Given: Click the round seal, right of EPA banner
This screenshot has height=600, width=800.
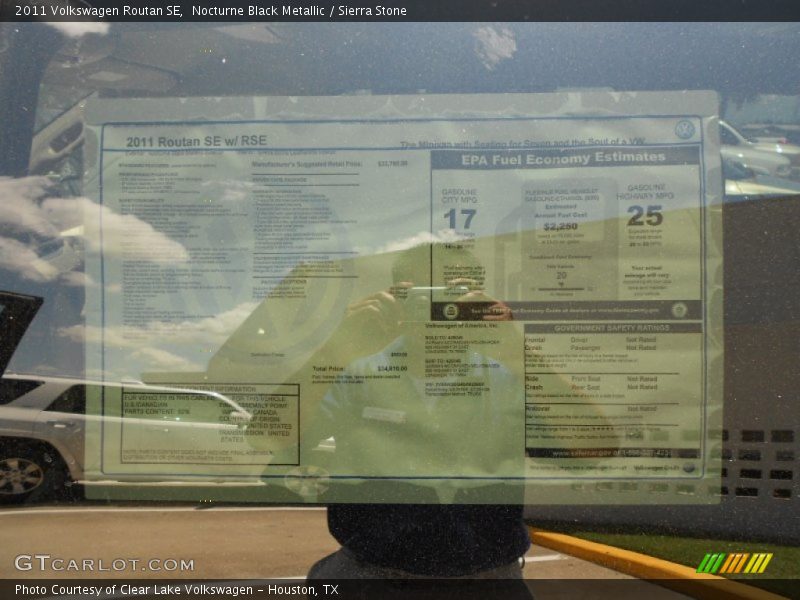Looking at the screenshot, I should (679, 310).
